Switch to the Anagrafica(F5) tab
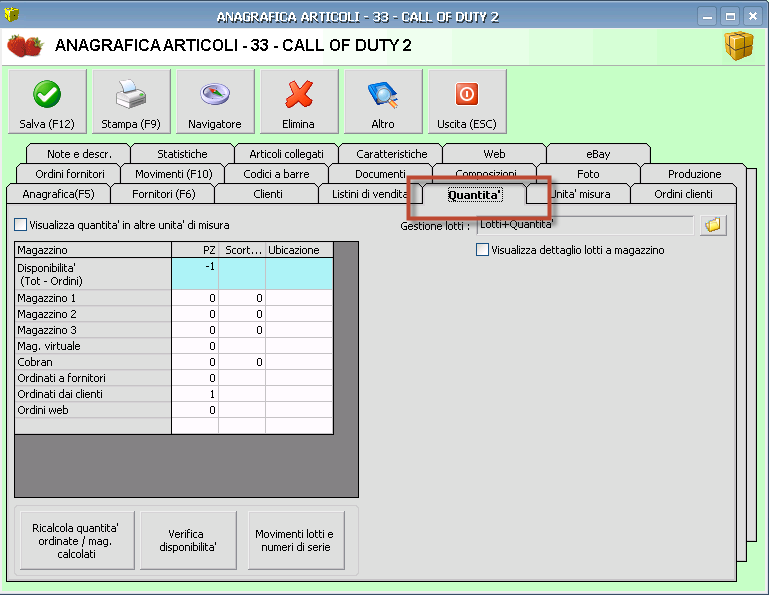Screen dimensions: 769x595 pyautogui.click(x=58, y=194)
